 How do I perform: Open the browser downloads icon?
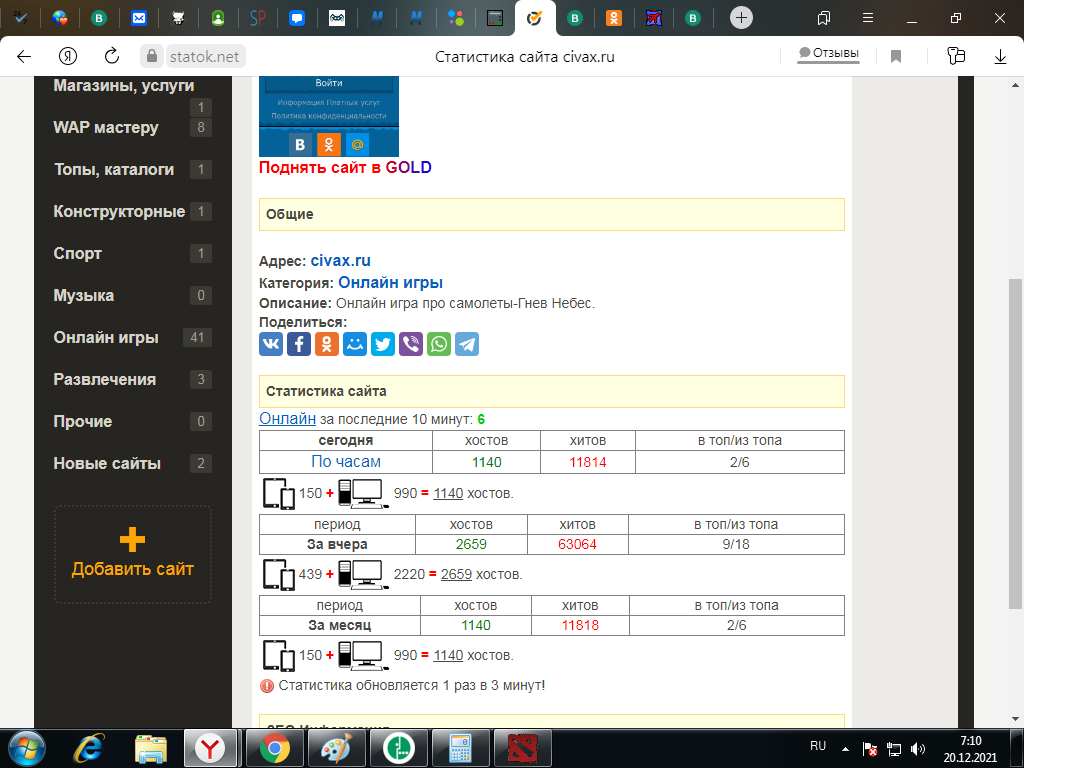tap(1000, 56)
